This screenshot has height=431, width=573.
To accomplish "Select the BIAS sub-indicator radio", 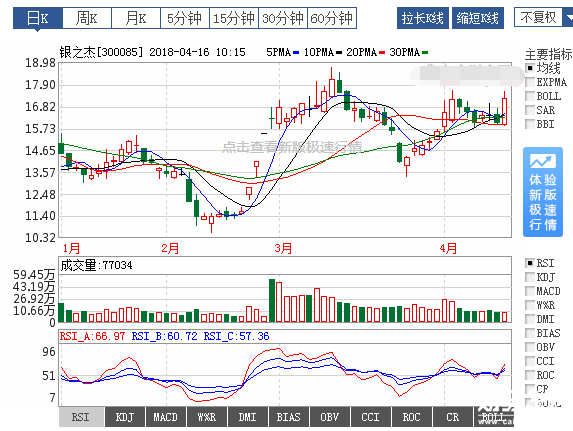I will (530, 333).
